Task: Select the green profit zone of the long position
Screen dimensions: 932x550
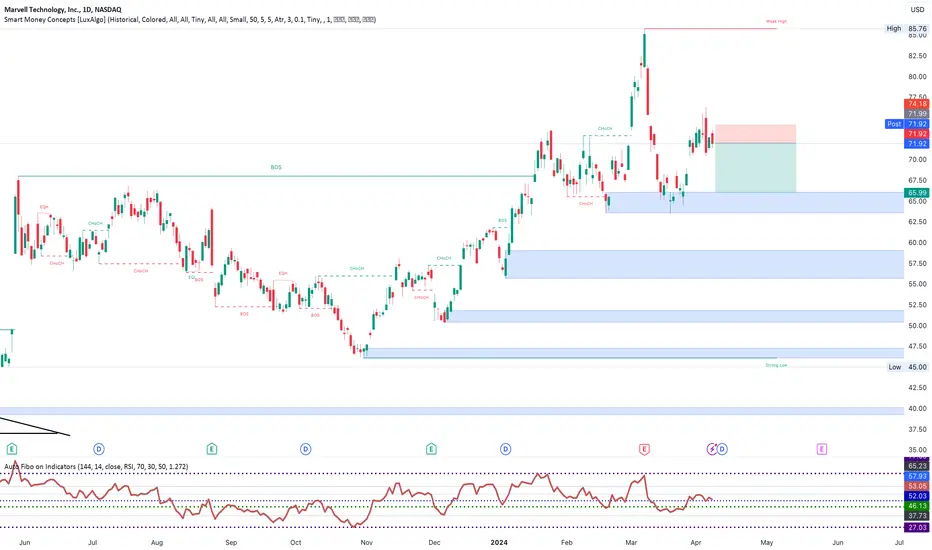Action: (755, 168)
